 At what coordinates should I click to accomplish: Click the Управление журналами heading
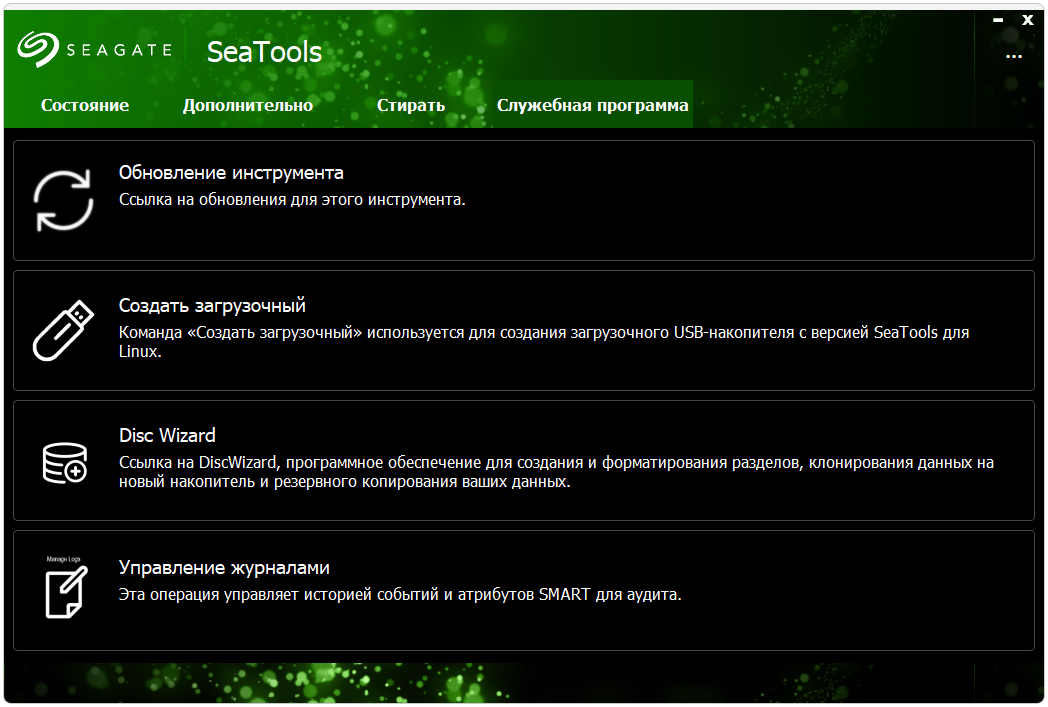[x=224, y=568]
